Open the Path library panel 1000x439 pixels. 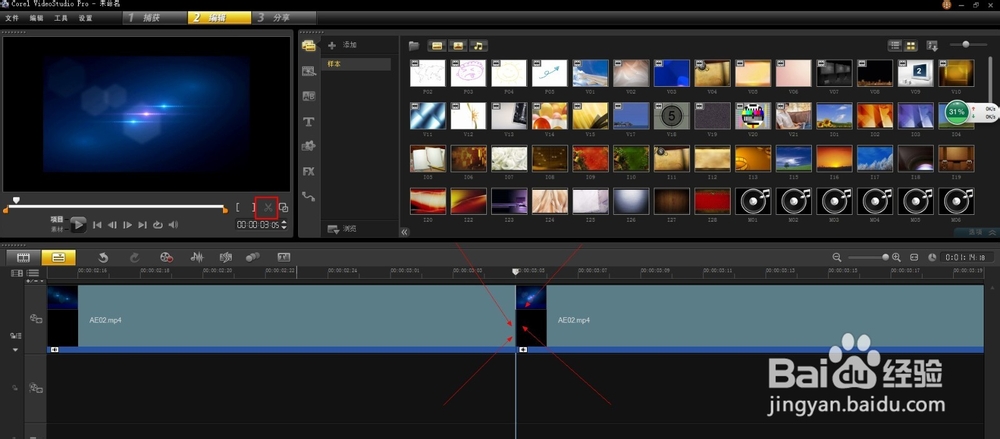309,197
